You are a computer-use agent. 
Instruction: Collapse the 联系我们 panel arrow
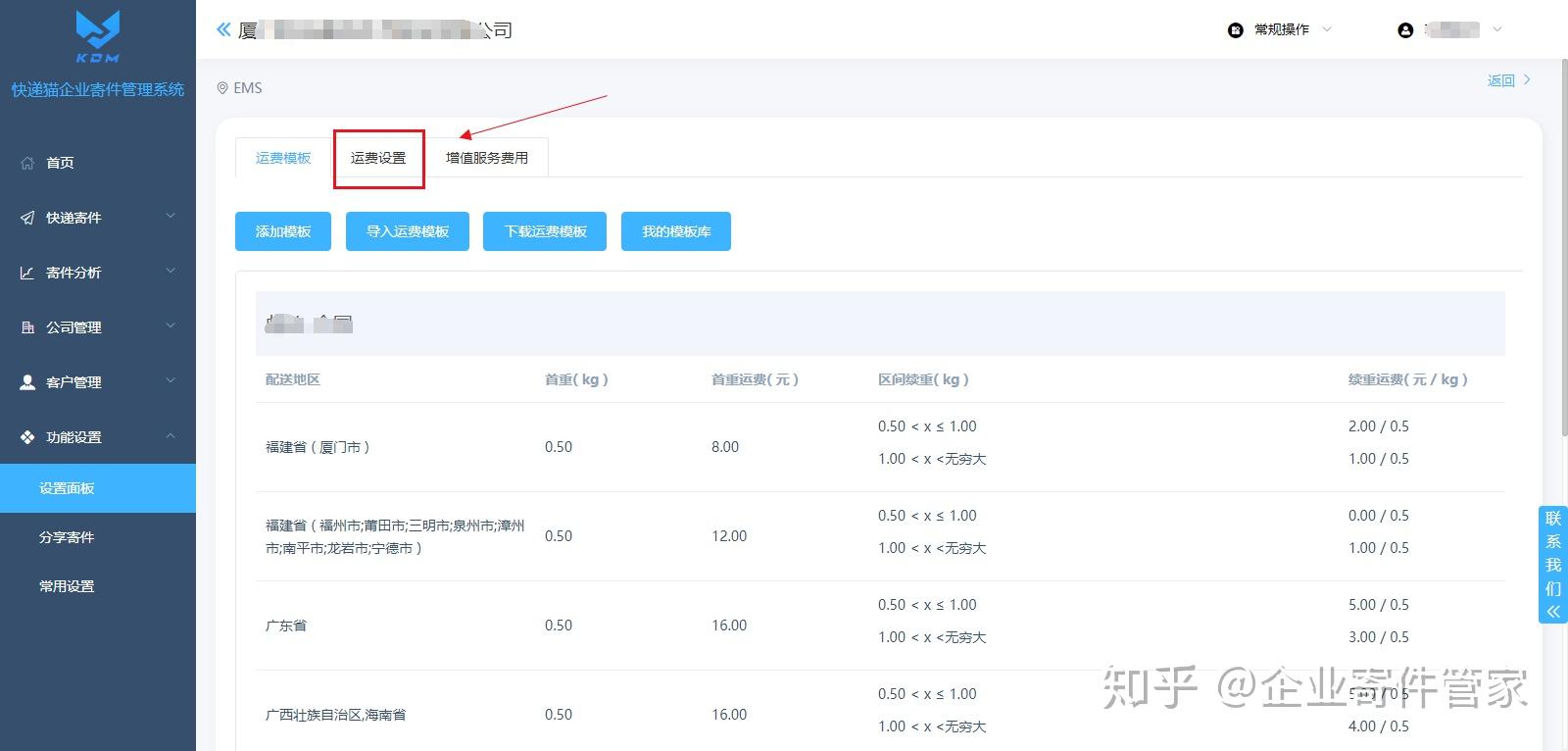pyautogui.click(x=1553, y=612)
